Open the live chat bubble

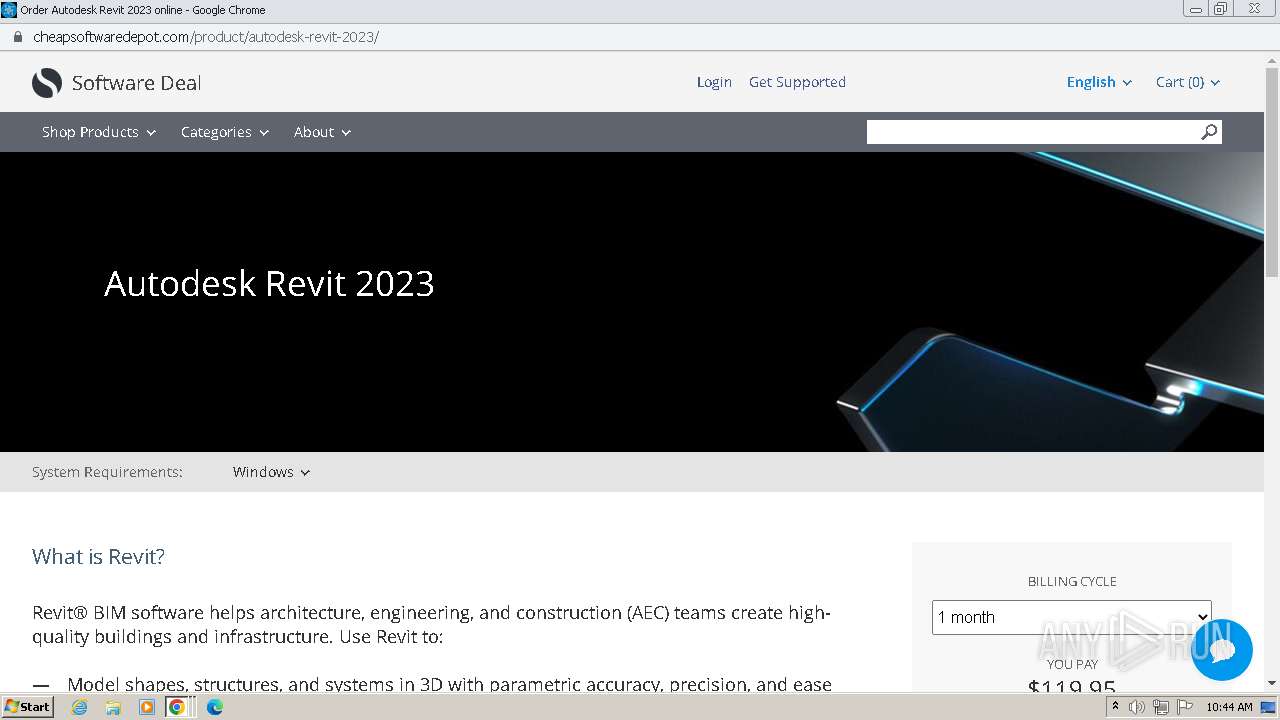tap(1222, 650)
